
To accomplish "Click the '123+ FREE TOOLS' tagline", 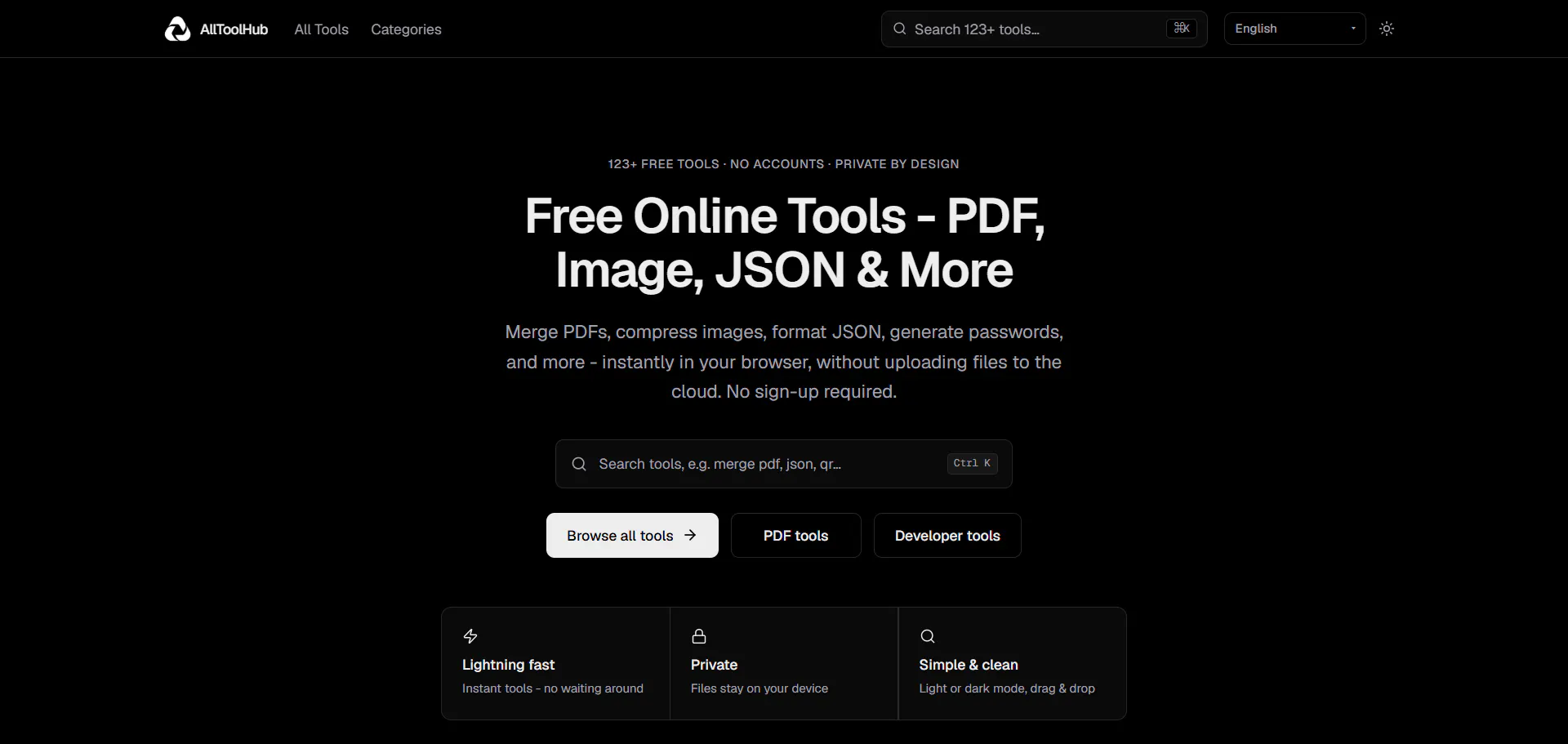I will (x=783, y=164).
